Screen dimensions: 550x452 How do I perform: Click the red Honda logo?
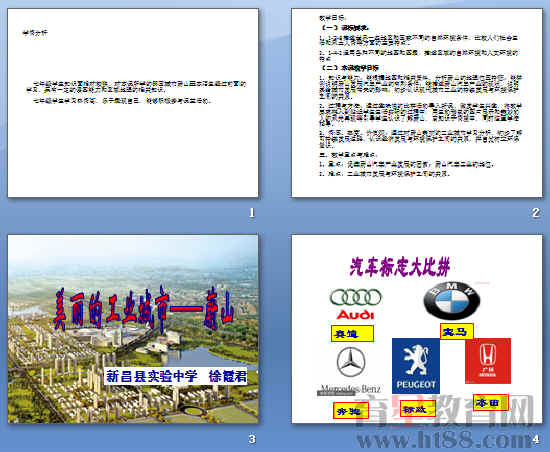[x=488, y=361]
